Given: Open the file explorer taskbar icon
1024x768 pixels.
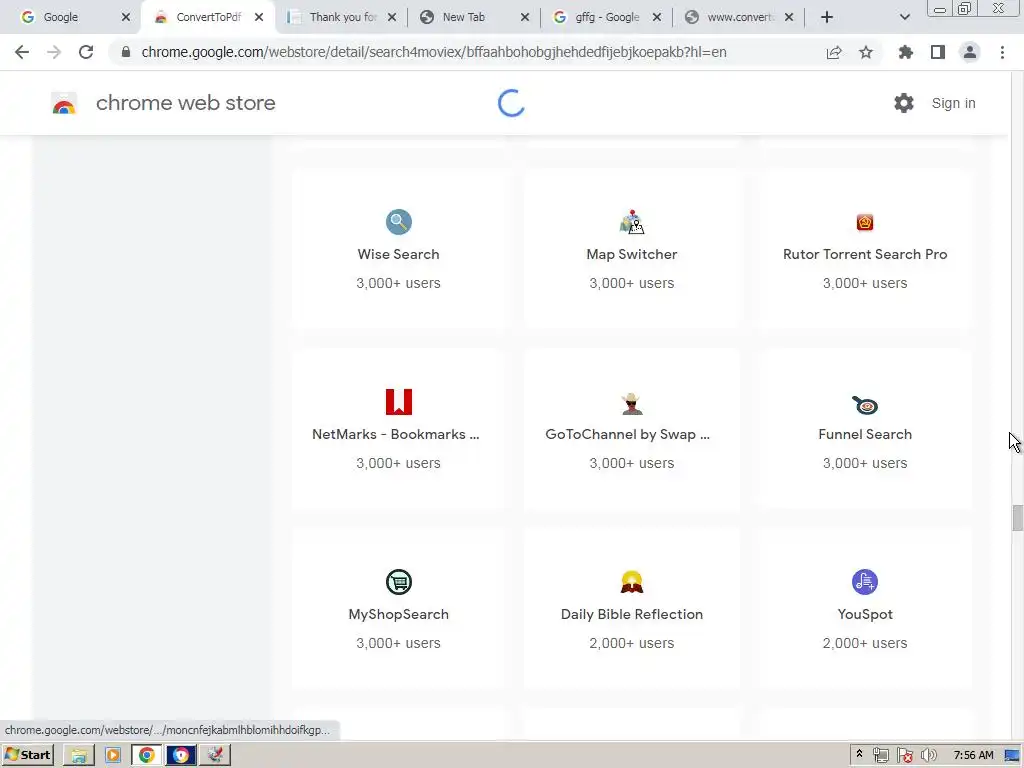Looking at the screenshot, I should 79,755.
